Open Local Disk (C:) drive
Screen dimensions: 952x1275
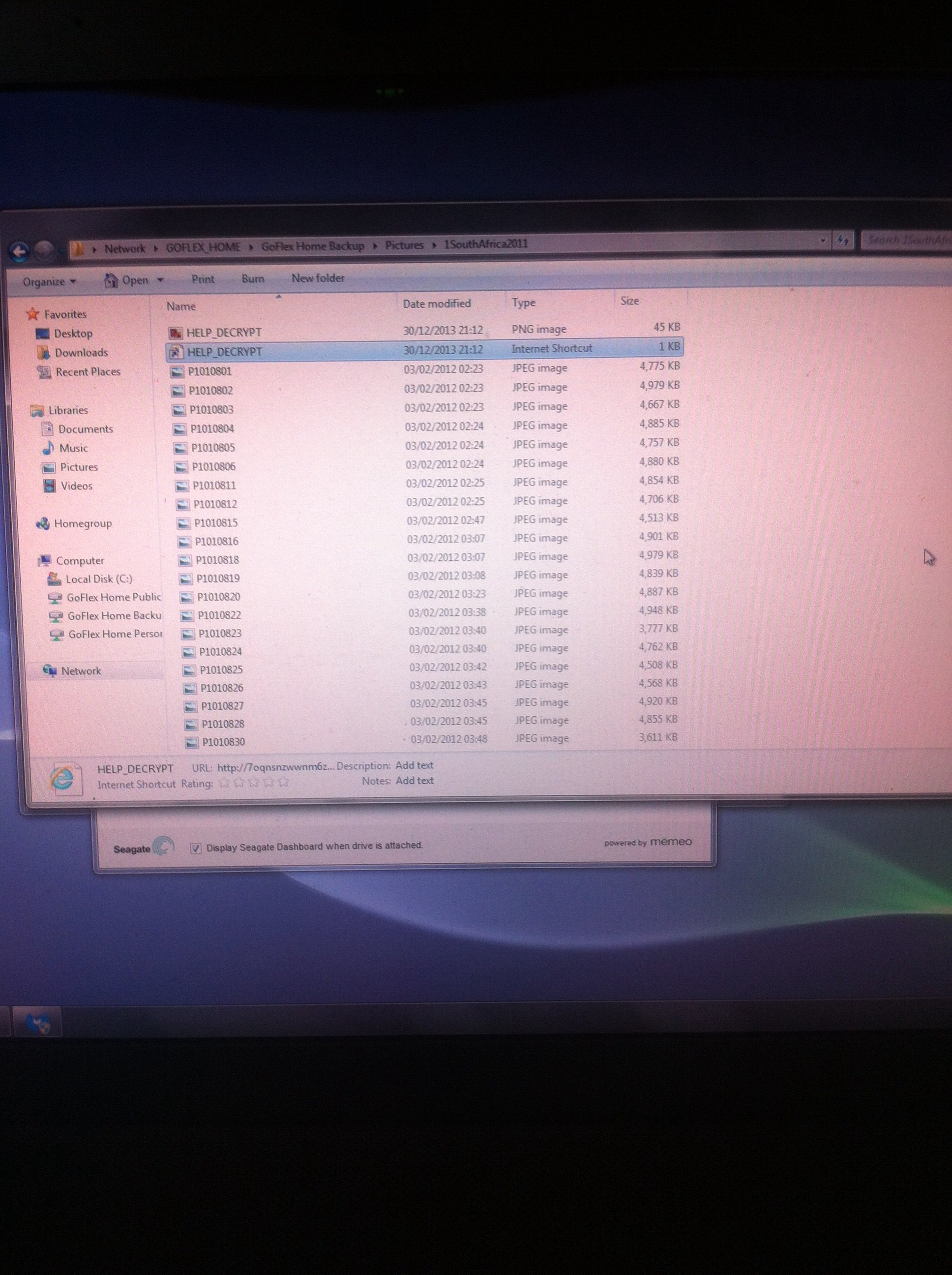[x=98, y=578]
